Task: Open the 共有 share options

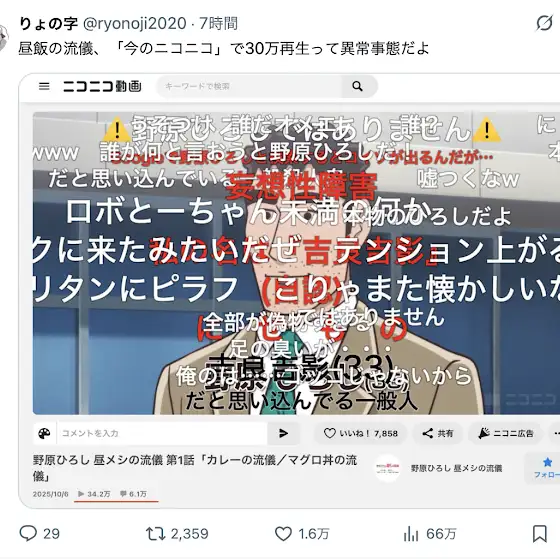Action: pyautogui.click(x=438, y=434)
